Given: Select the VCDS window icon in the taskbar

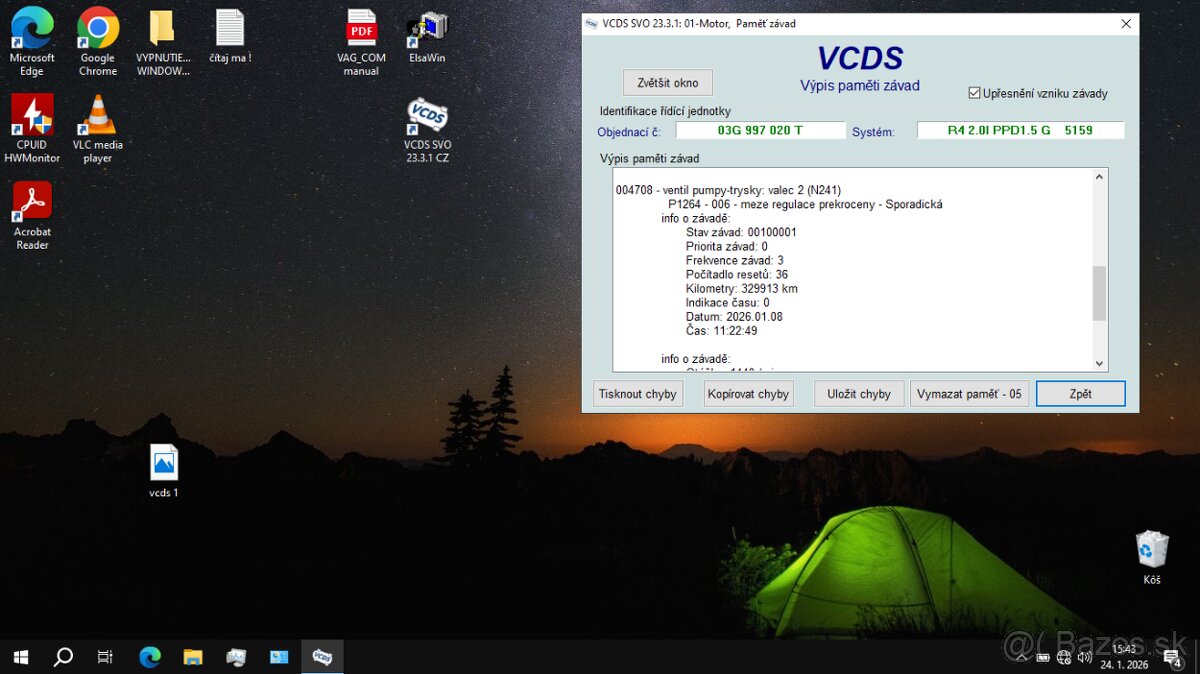Looking at the screenshot, I should click(322, 657).
